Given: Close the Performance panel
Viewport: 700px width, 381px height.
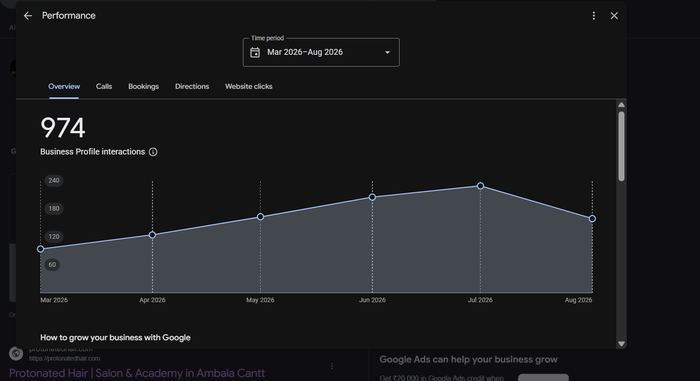Looking at the screenshot, I should [x=614, y=16].
